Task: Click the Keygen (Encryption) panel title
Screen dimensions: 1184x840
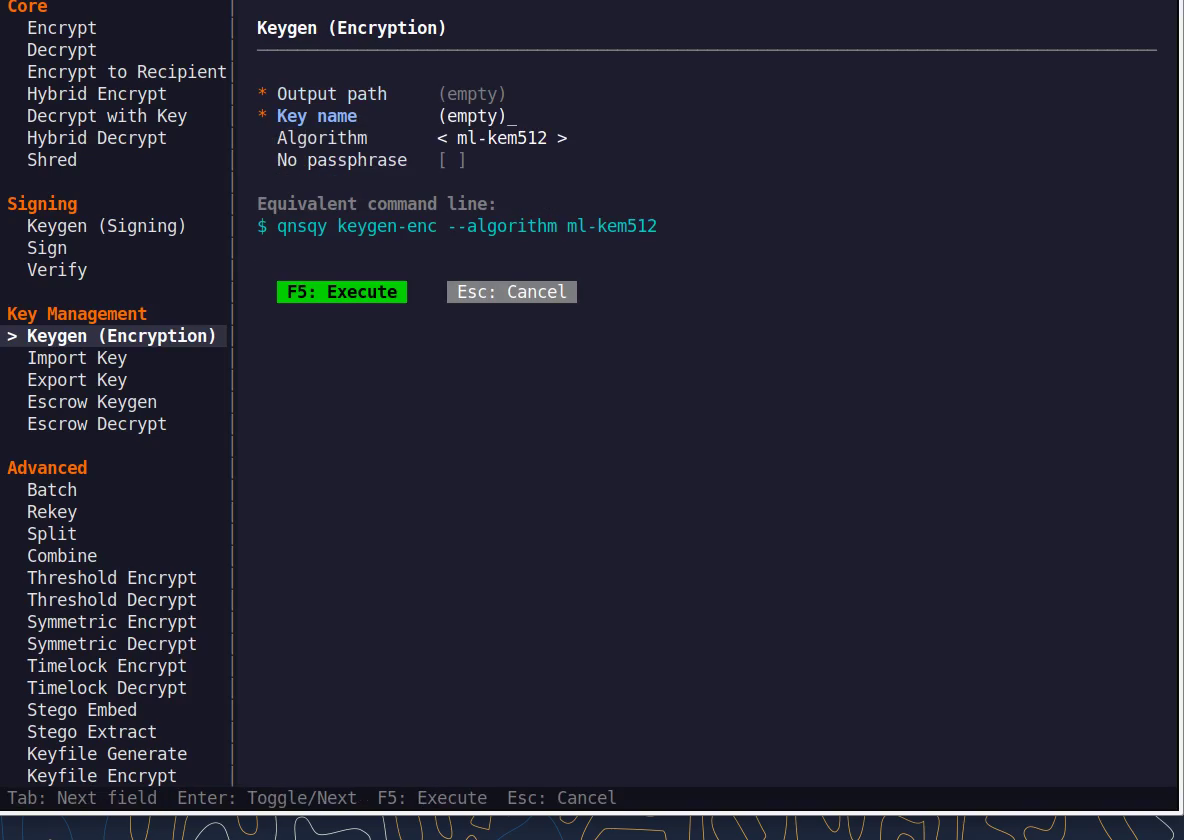Action: (x=351, y=28)
